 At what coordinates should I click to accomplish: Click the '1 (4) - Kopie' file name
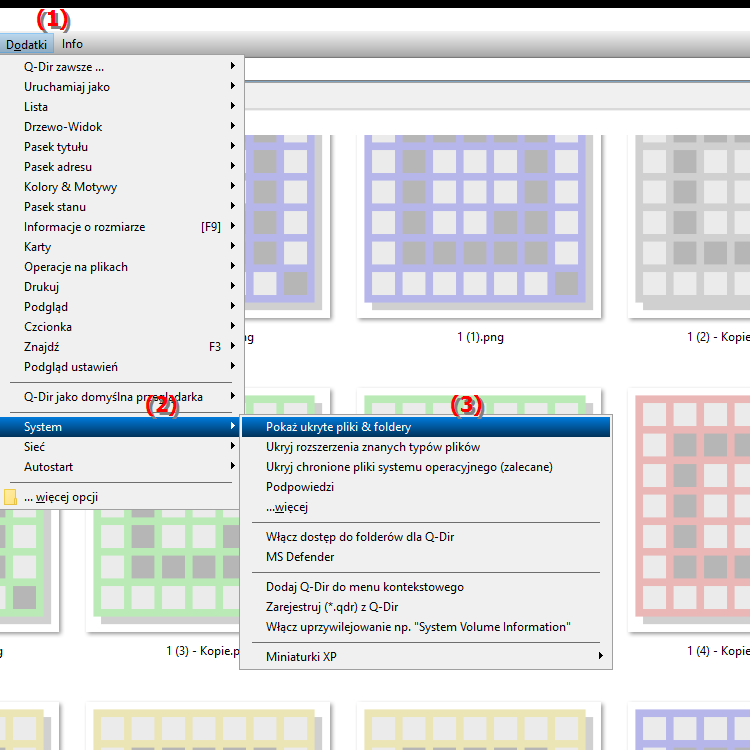[x=718, y=651]
